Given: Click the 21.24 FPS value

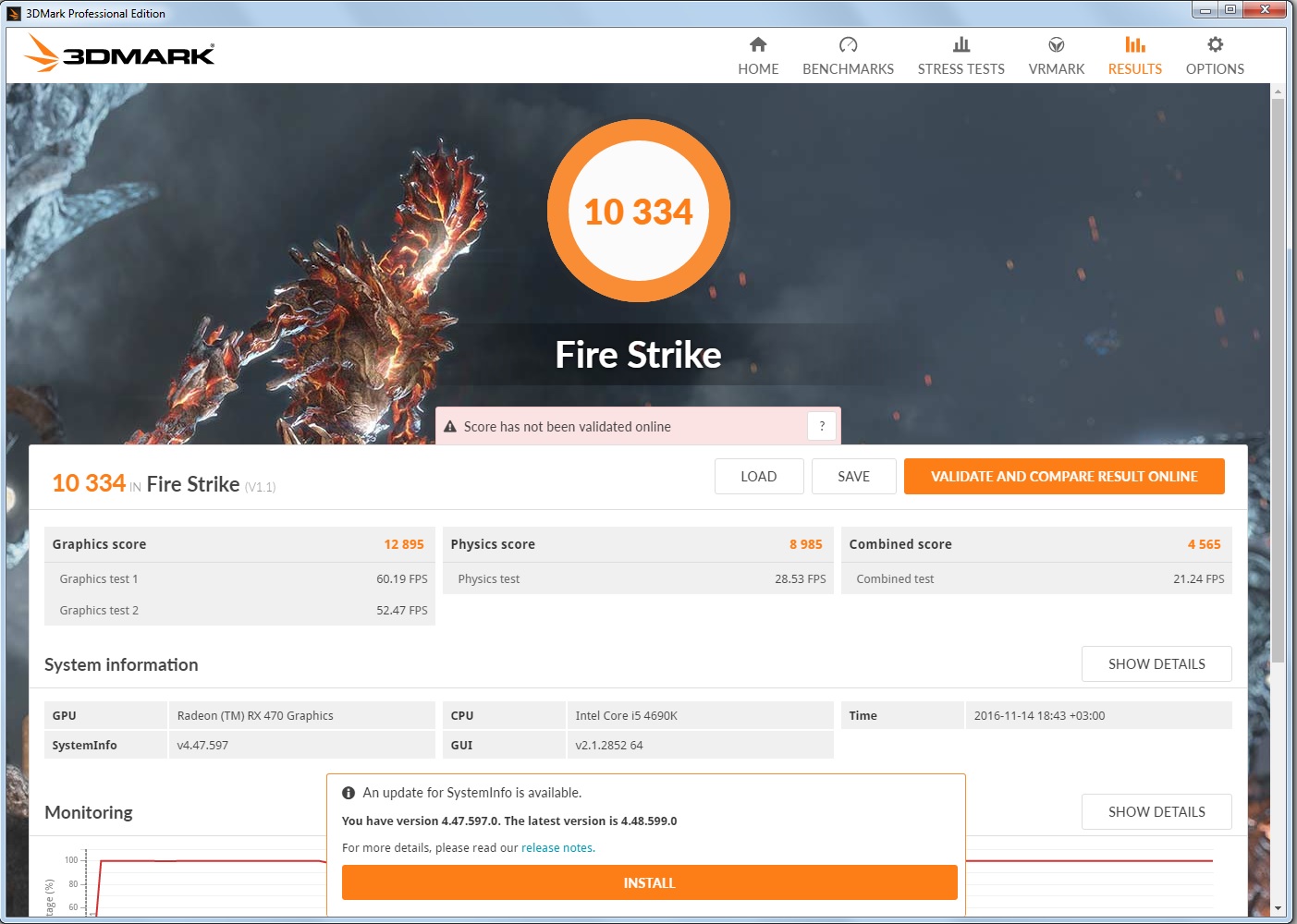Looking at the screenshot, I should click(x=1199, y=579).
